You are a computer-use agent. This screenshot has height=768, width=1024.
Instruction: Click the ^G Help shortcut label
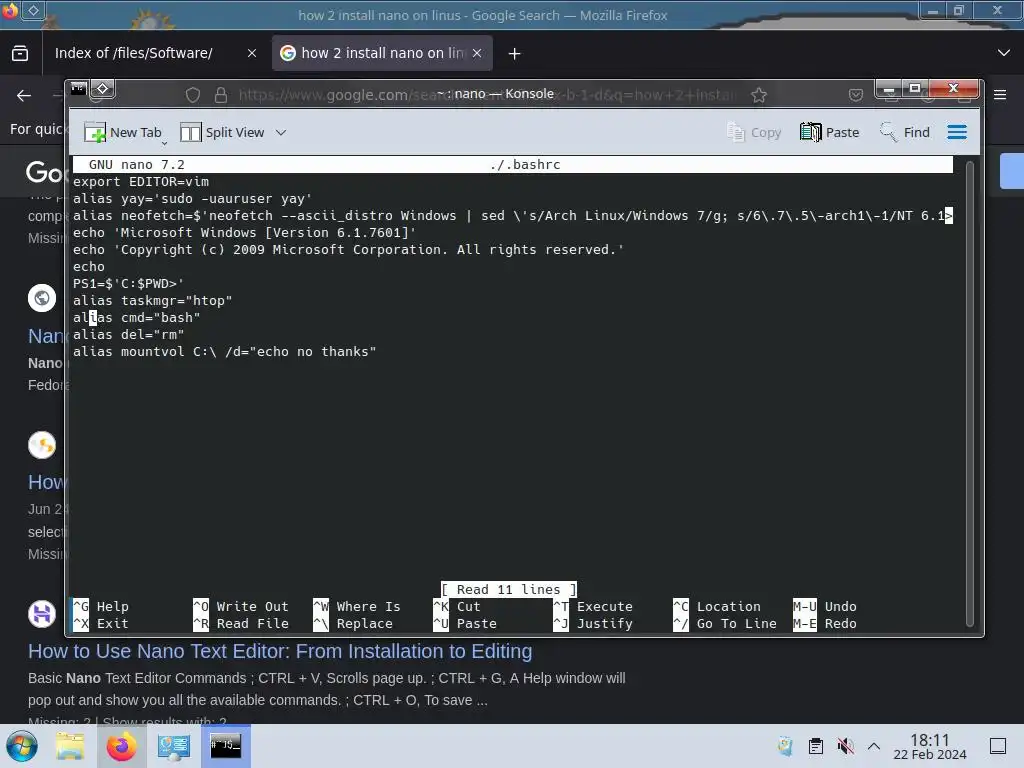pyautogui.click(x=101, y=606)
